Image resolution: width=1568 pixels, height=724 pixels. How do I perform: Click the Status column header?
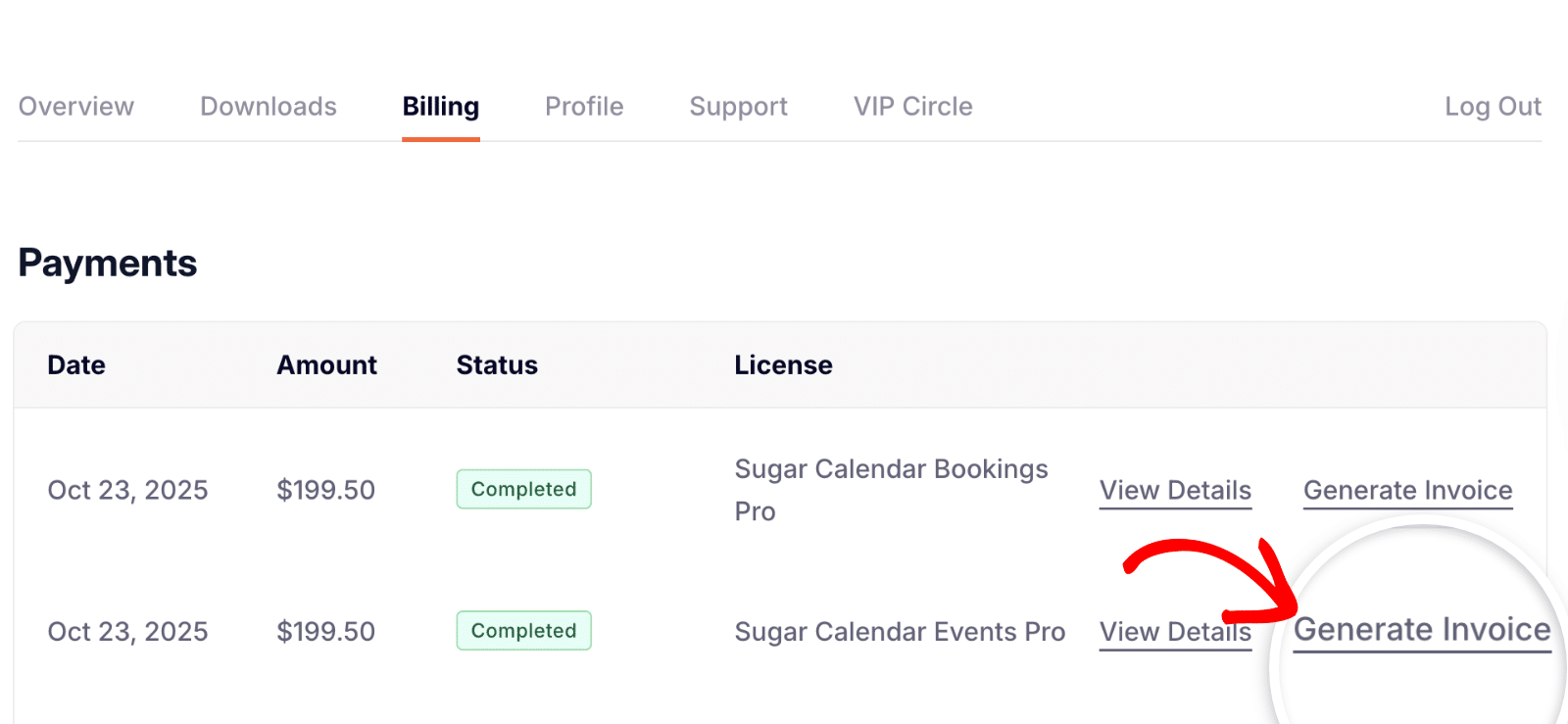(x=497, y=365)
